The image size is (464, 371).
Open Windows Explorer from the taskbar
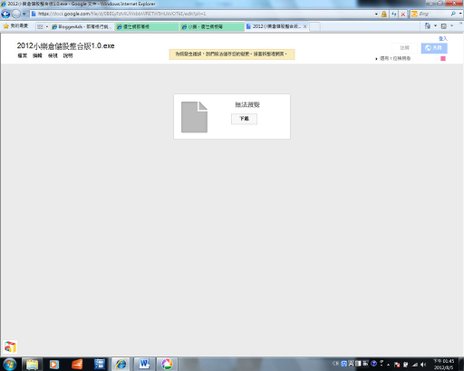tap(32, 364)
